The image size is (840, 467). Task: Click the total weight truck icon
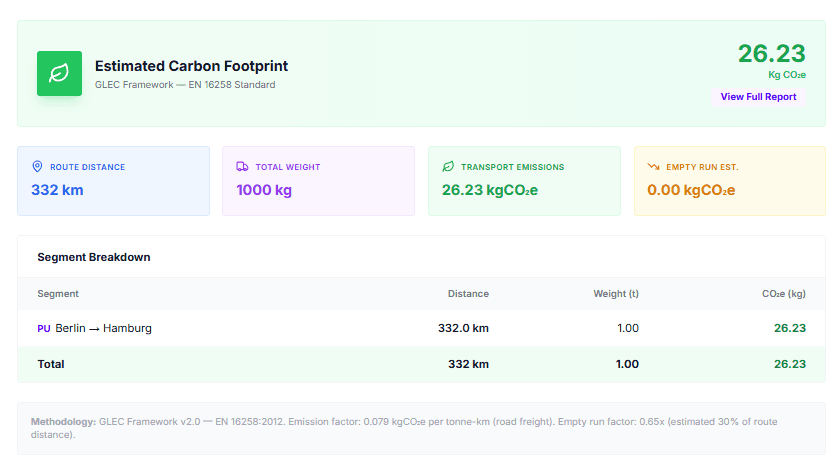coord(242,167)
